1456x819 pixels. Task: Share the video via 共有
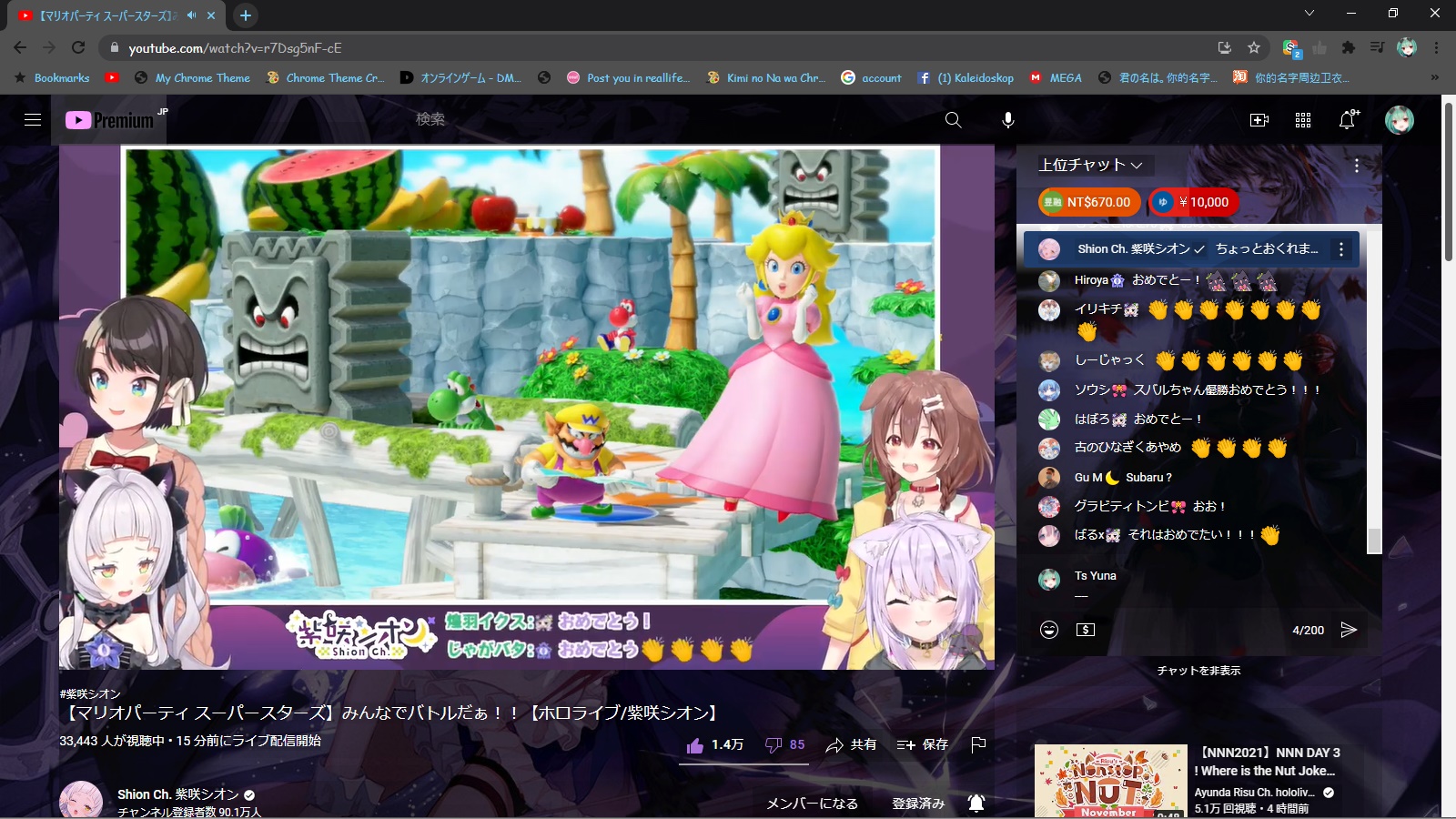click(x=851, y=745)
